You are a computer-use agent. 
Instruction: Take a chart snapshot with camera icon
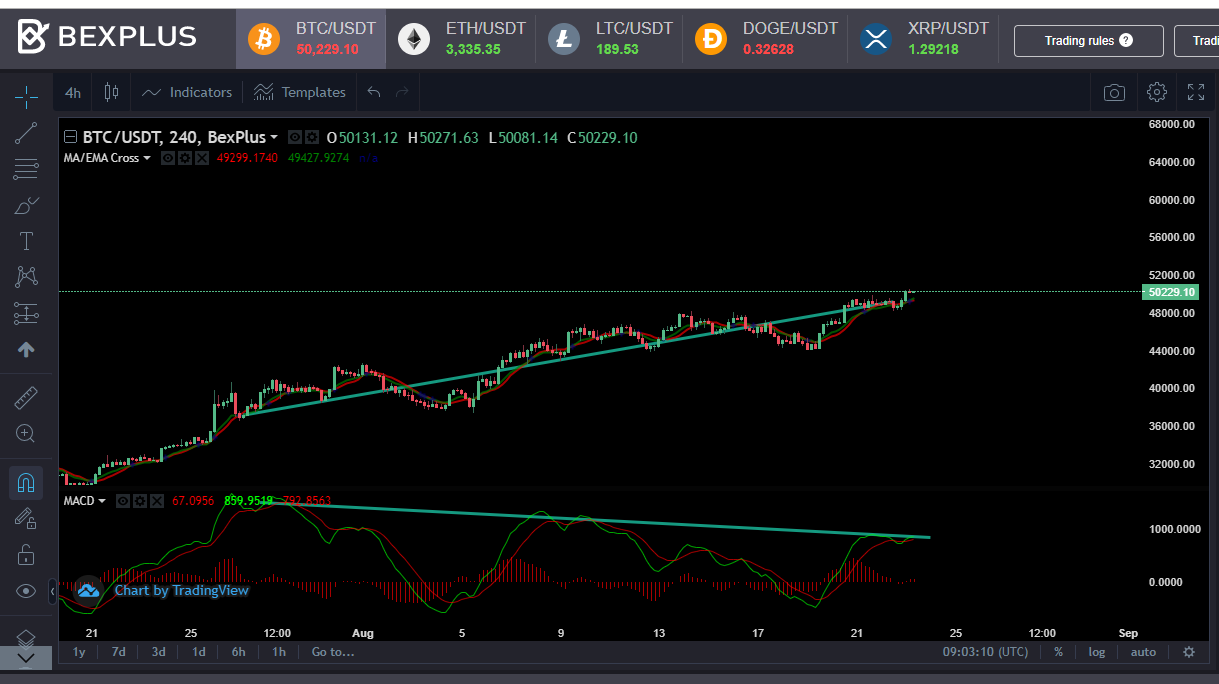(x=1114, y=92)
